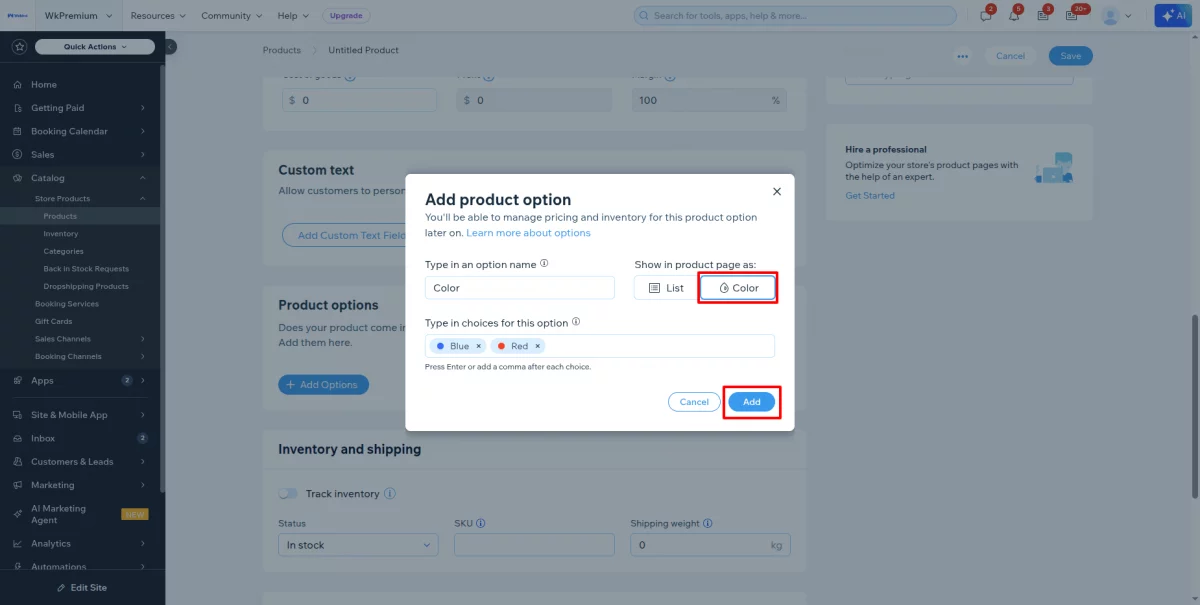Open Inventory in the sidebar
The width and height of the screenshot is (1200, 605).
tap(61, 234)
